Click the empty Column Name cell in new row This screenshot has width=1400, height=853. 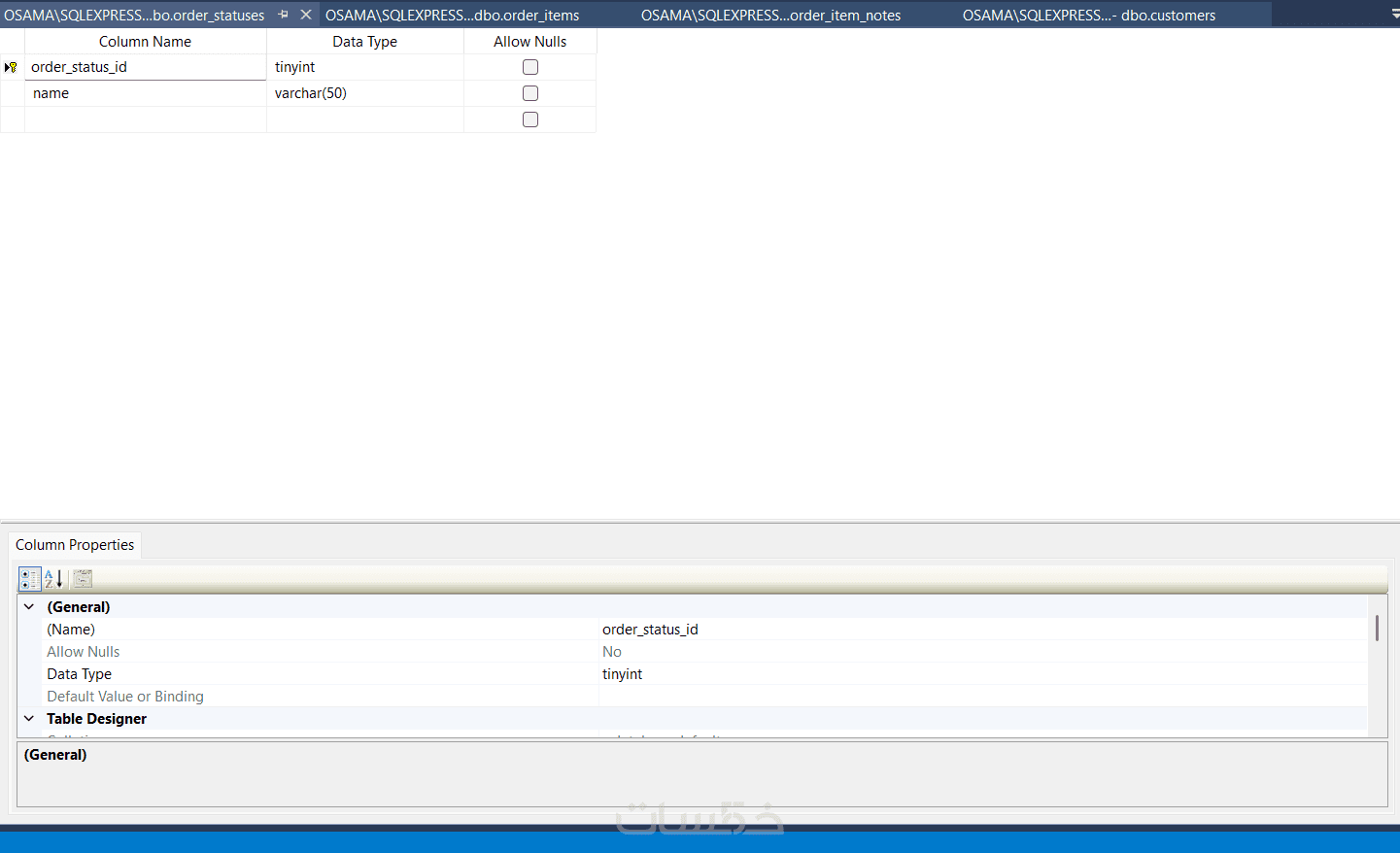pyautogui.click(x=146, y=119)
